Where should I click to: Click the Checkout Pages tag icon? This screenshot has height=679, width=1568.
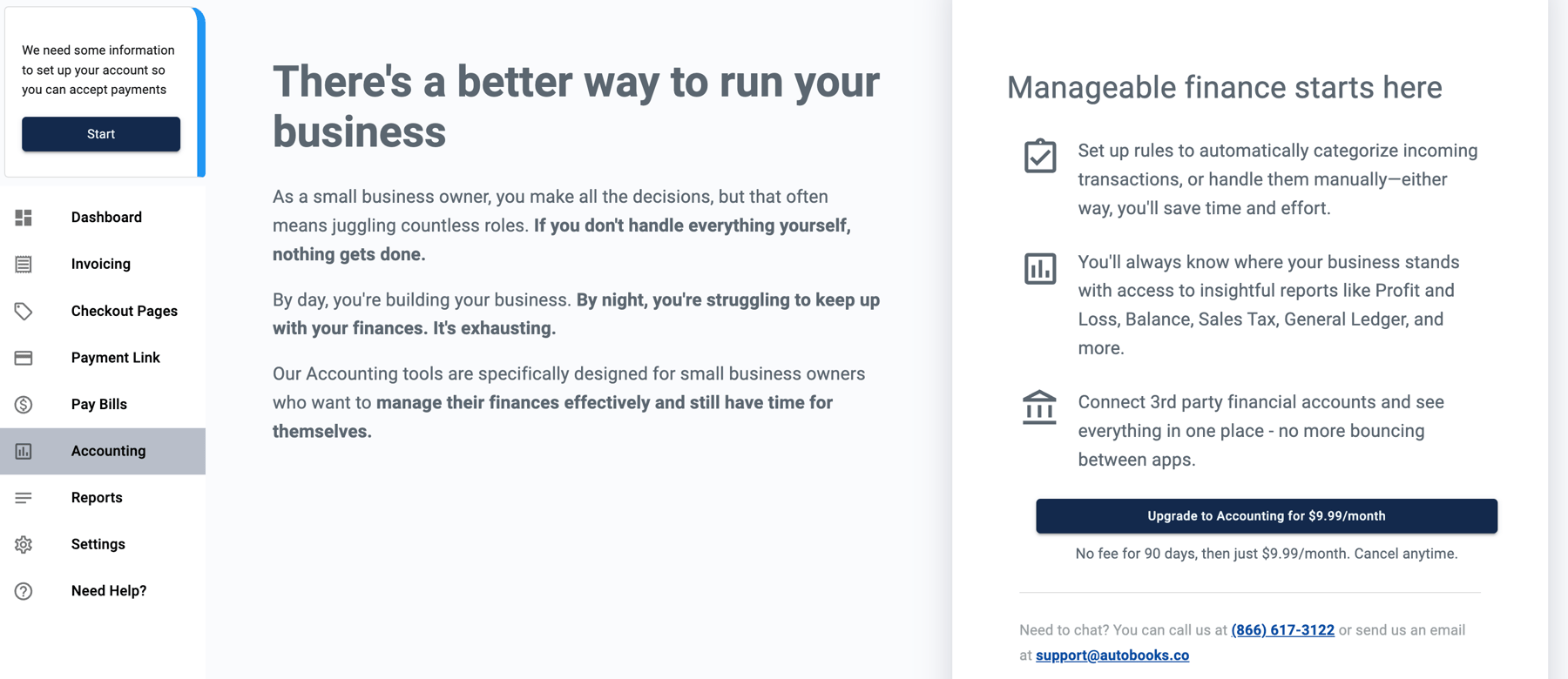pos(24,311)
